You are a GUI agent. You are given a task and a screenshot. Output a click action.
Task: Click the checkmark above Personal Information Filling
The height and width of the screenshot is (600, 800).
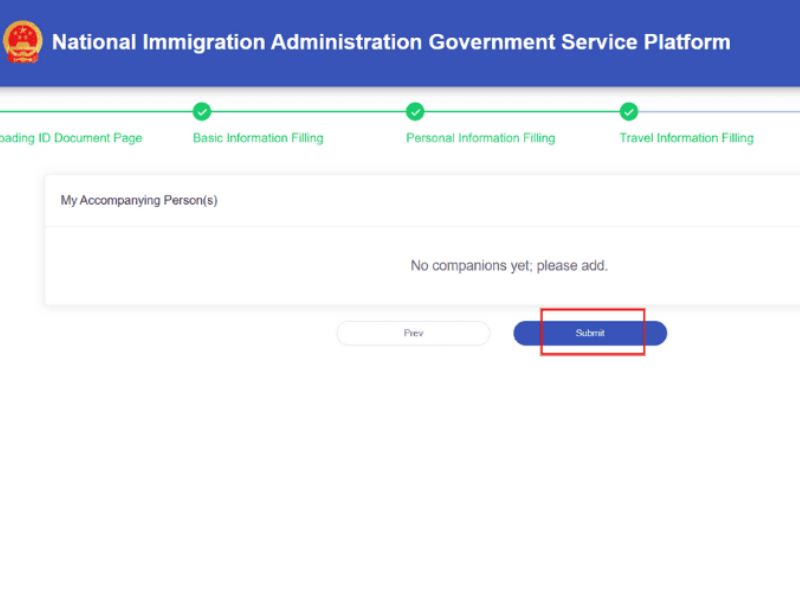coord(415,111)
